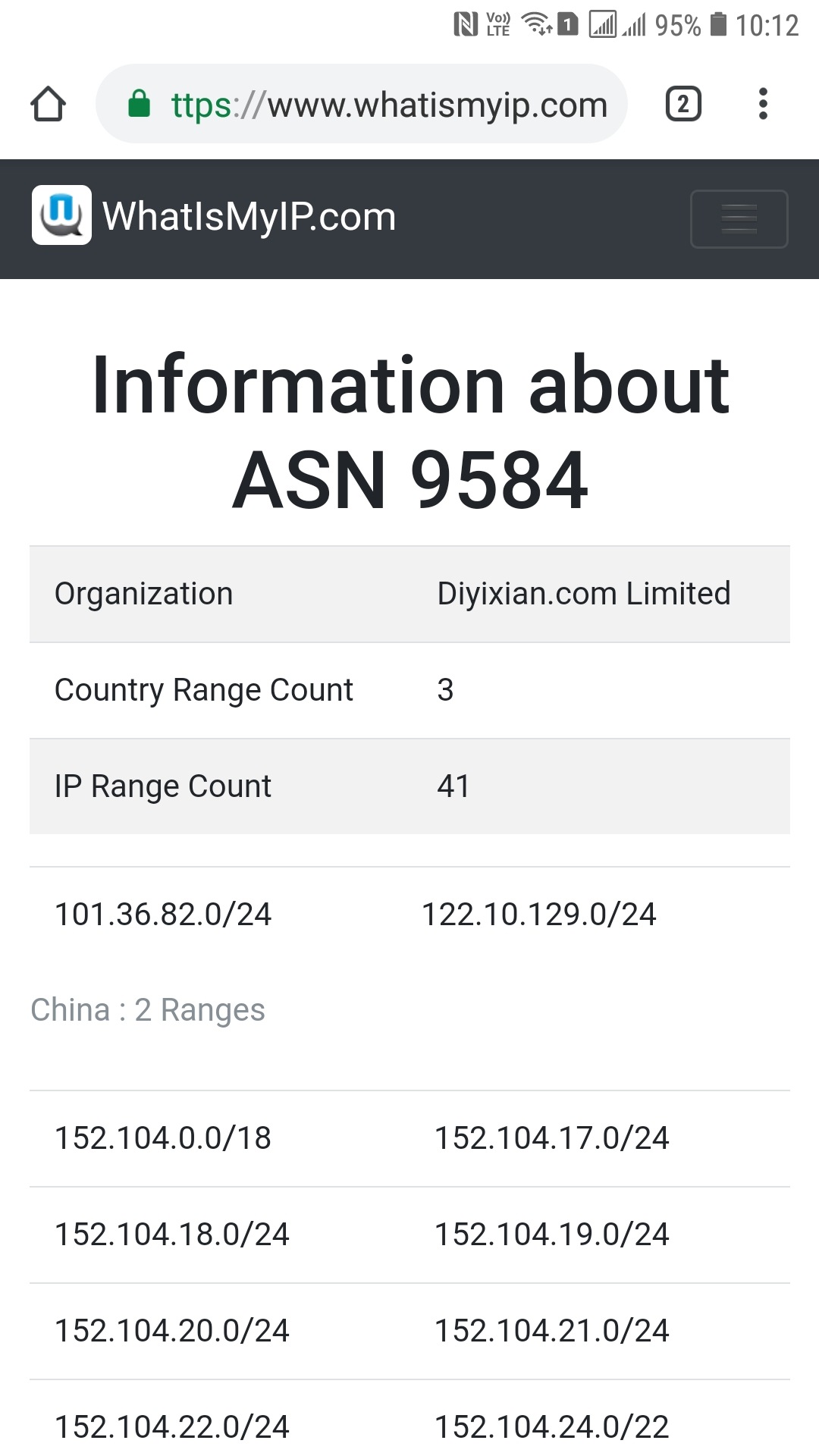Select IP range 152.104.20.0/24
Screen dimensions: 819x1456
click(x=172, y=1331)
